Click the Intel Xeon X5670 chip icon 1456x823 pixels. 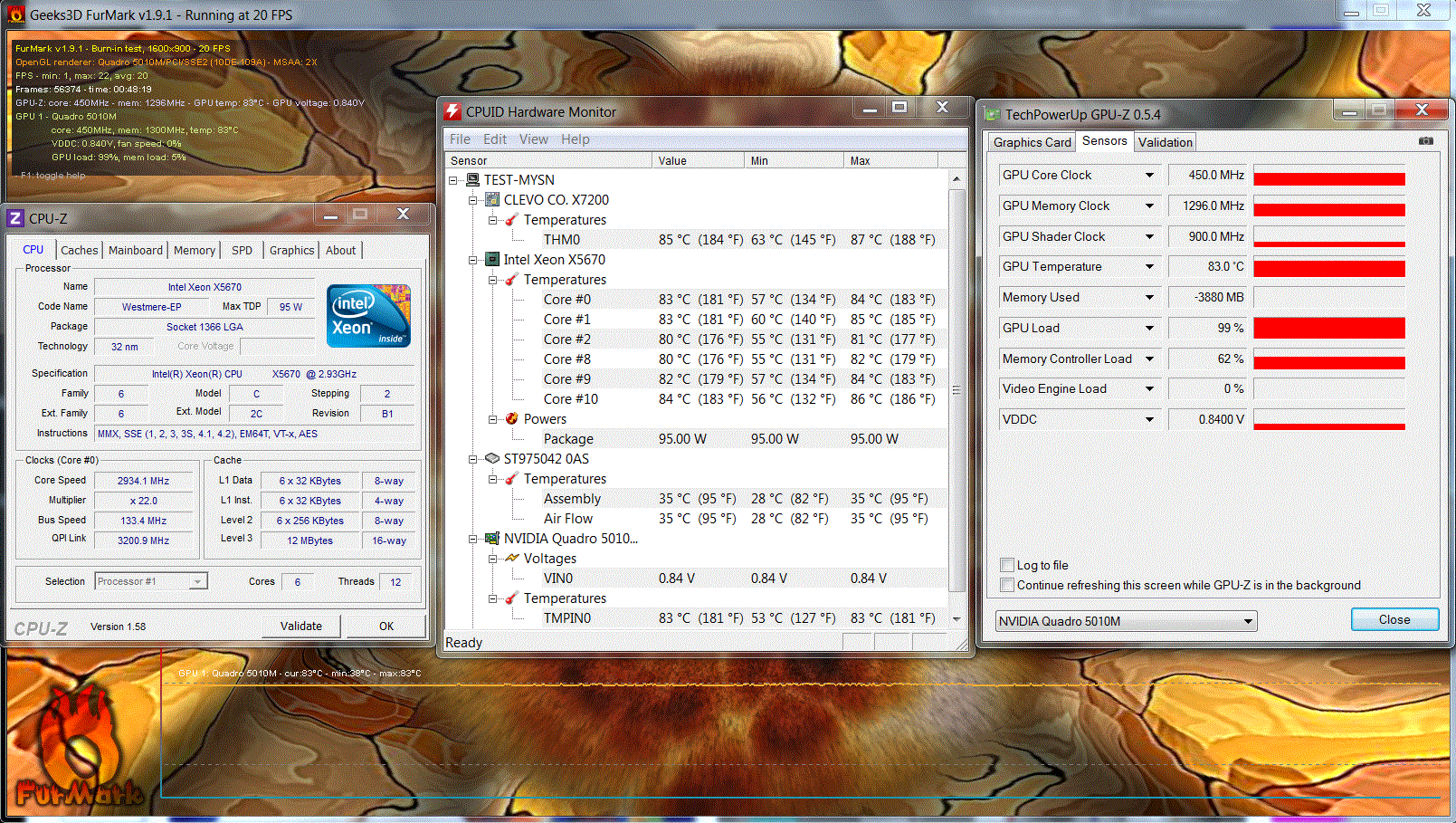tap(492, 260)
